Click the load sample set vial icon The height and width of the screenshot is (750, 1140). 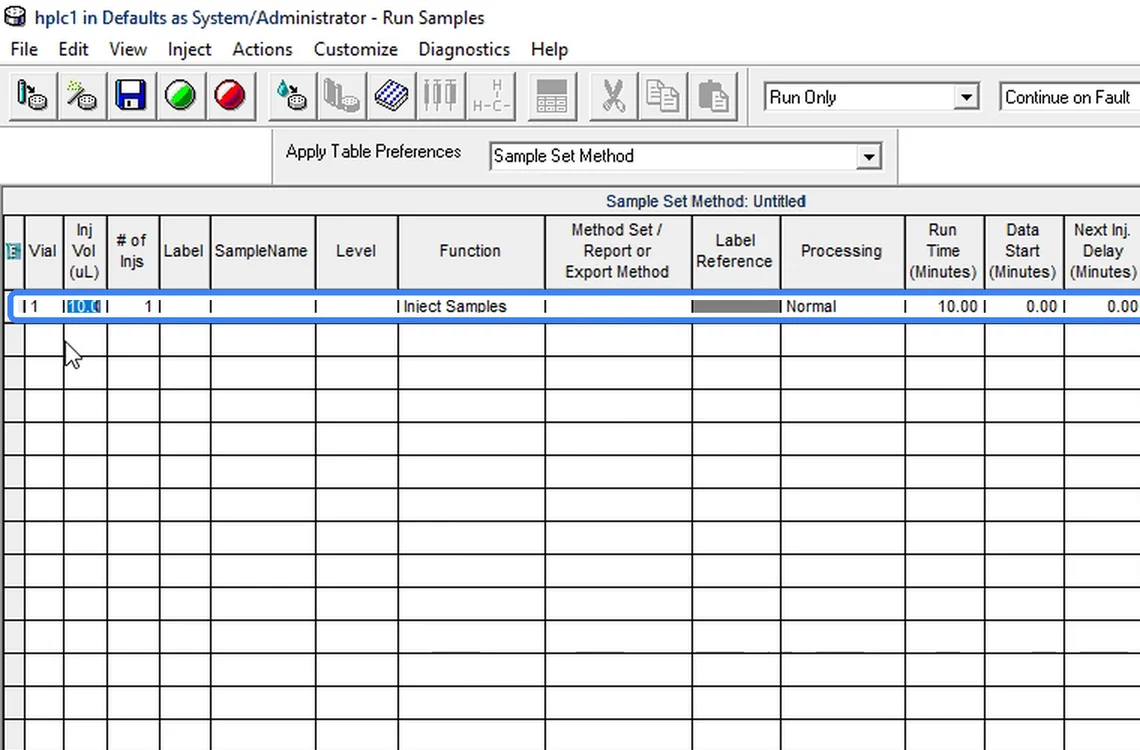point(33,96)
